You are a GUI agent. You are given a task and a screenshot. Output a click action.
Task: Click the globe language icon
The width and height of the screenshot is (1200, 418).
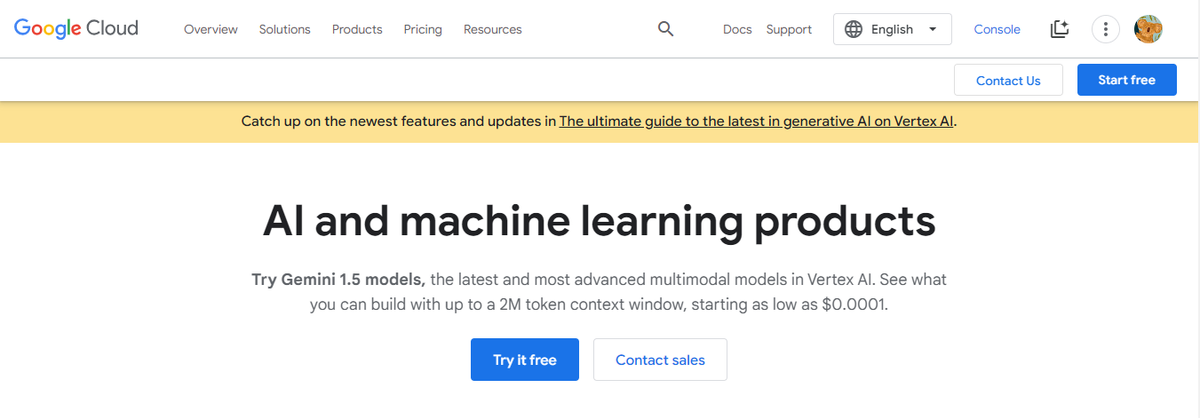[853, 29]
